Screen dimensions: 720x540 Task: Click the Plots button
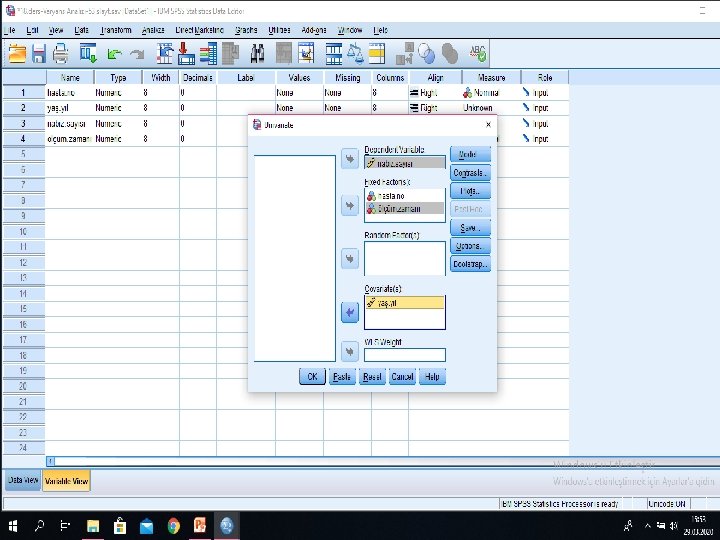471,191
